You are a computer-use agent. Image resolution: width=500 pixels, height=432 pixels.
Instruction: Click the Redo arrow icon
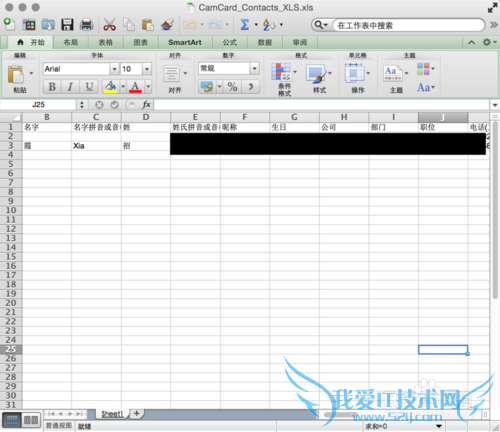click(x=215, y=25)
